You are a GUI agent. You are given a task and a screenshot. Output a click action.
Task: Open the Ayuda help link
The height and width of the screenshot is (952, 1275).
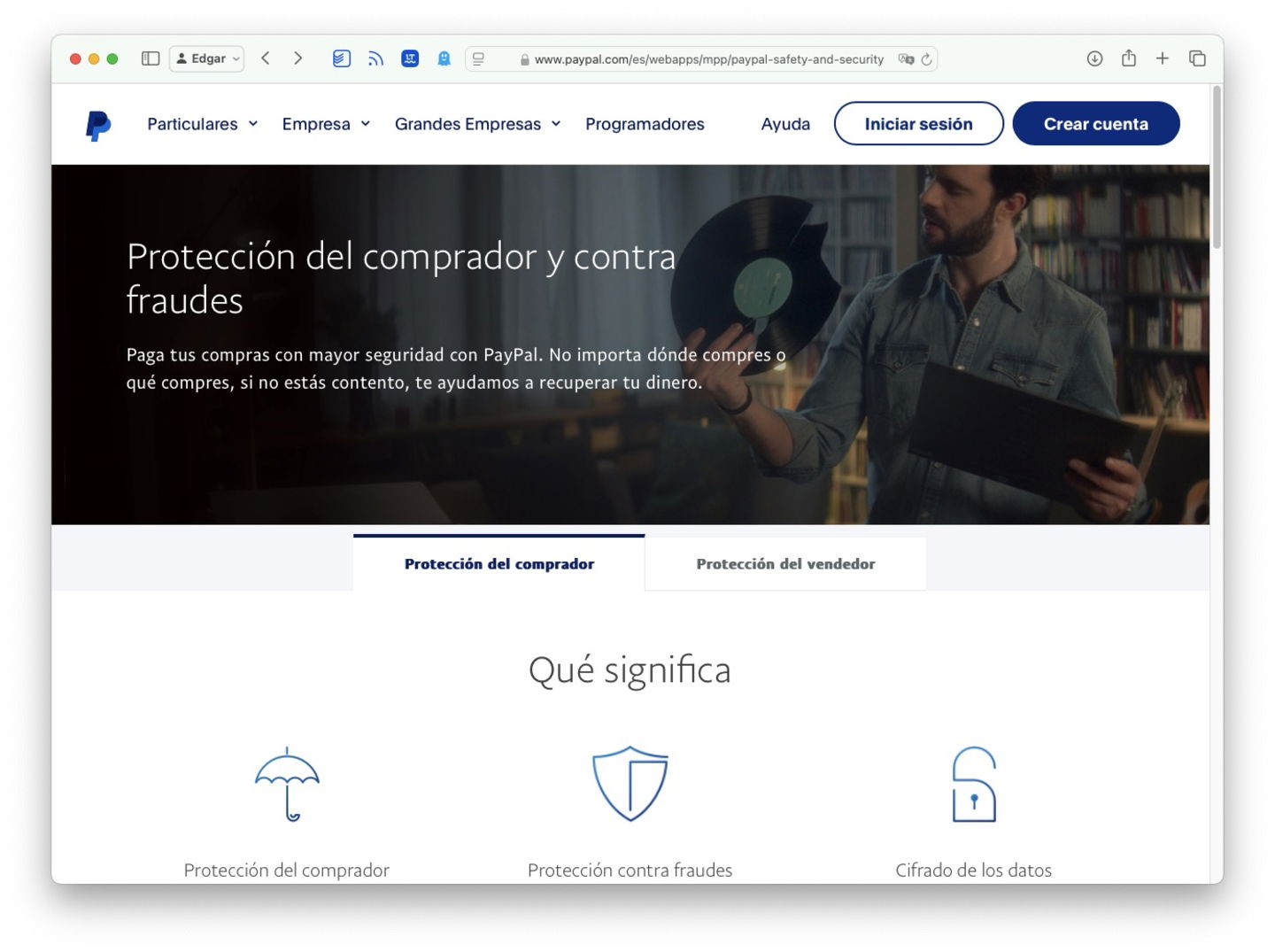[785, 124]
